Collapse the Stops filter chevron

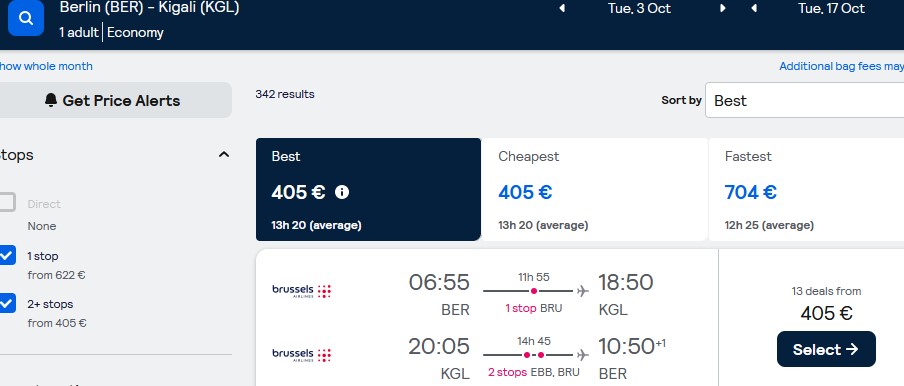(224, 154)
